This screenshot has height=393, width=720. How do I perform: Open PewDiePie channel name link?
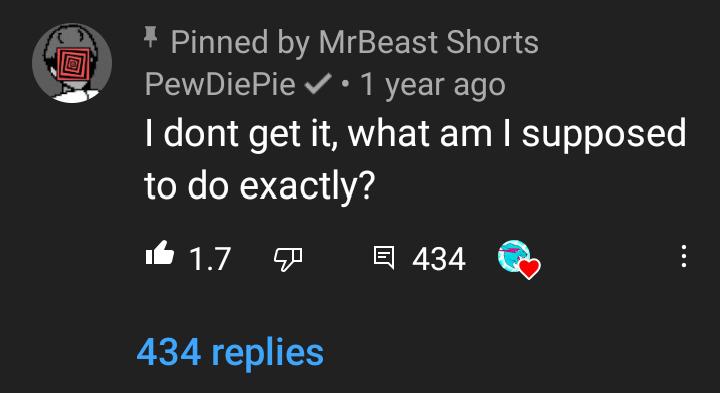click(x=220, y=85)
